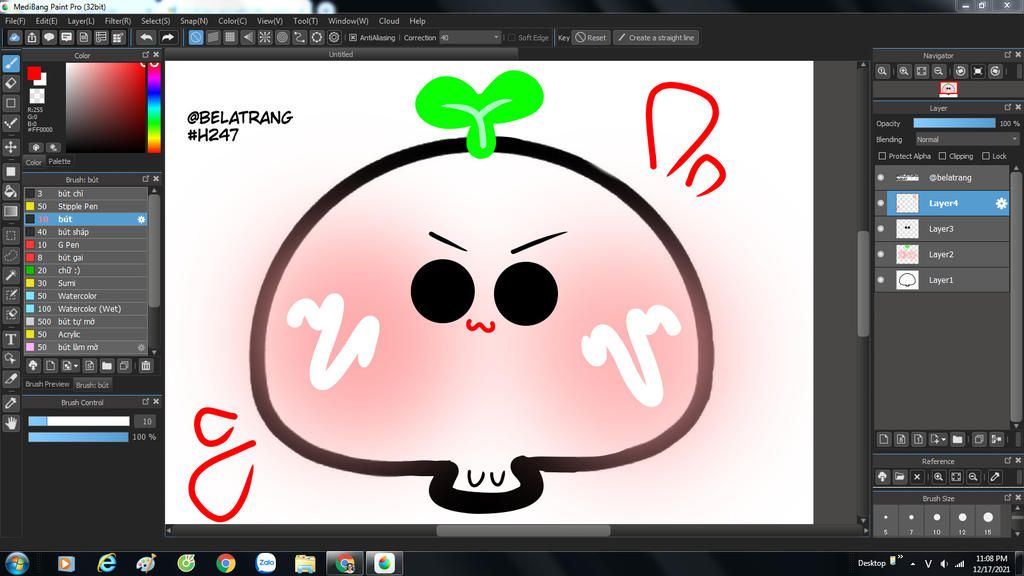Enable the Protect Alpha checkbox
The width and height of the screenshot is (1024, 576).
[x=882, y=156]
